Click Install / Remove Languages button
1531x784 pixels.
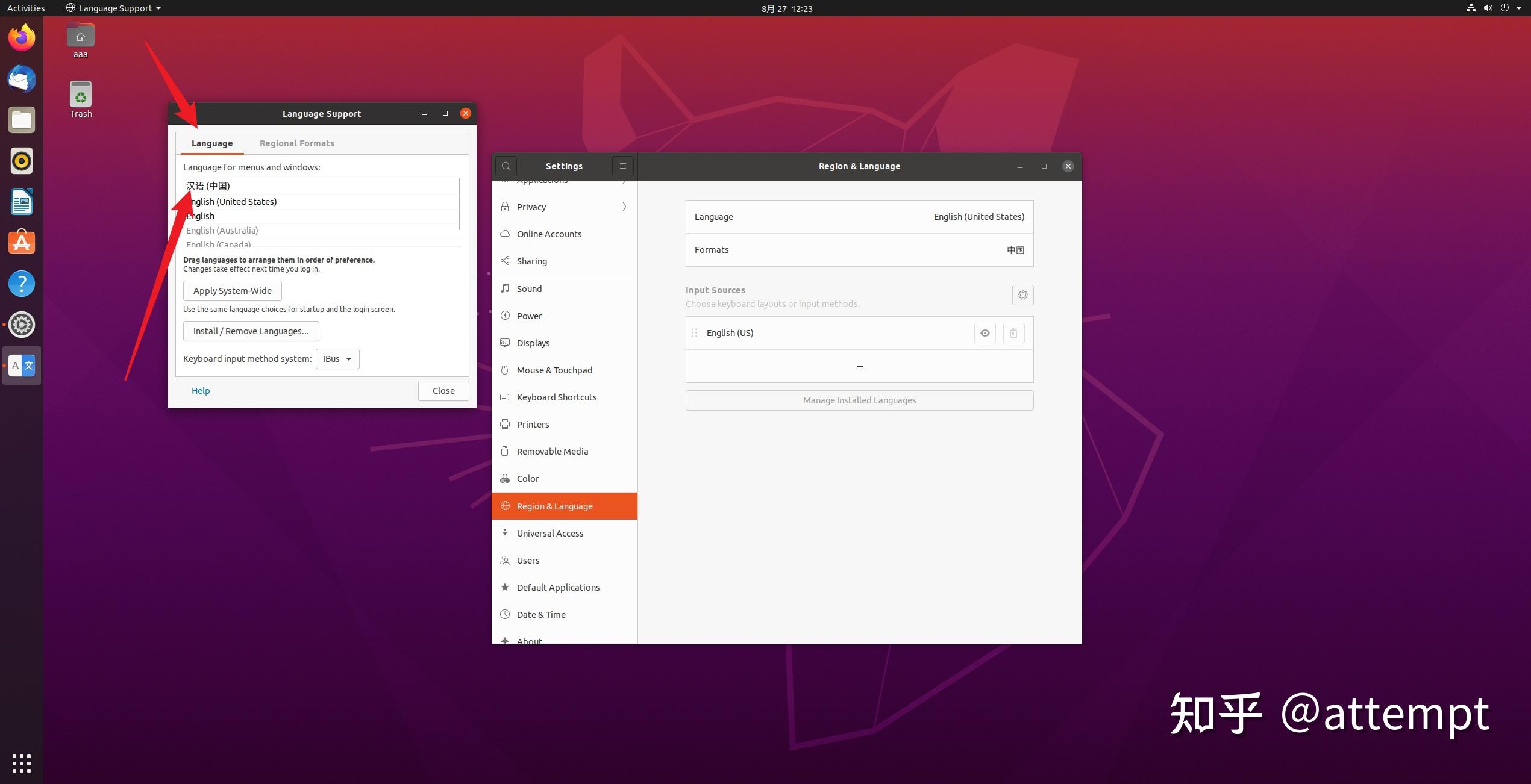coord(251,331)
